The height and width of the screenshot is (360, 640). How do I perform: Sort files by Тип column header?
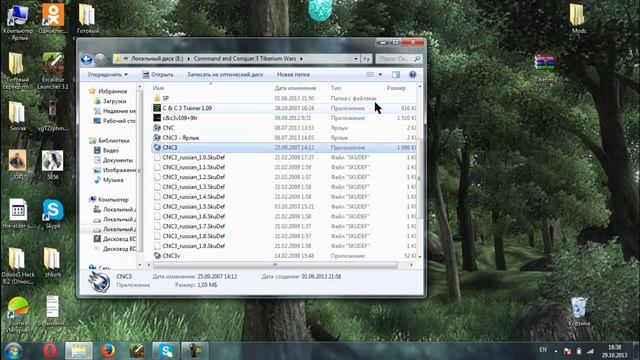tap(336, 88)
